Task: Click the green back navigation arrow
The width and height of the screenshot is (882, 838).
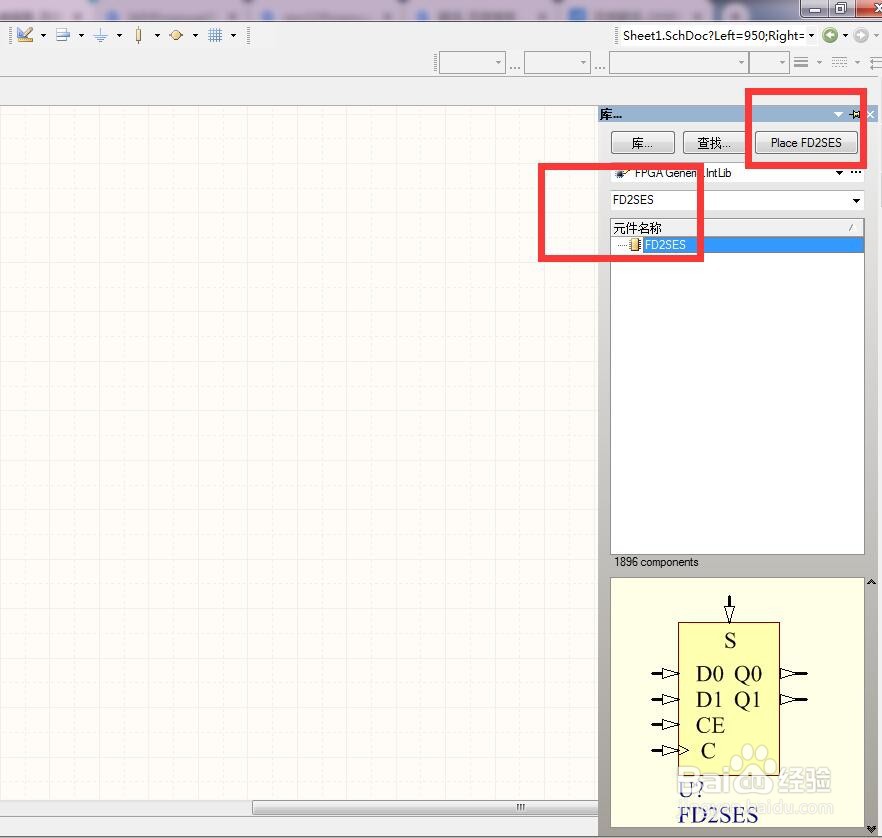Action: [x=830, y=35]
